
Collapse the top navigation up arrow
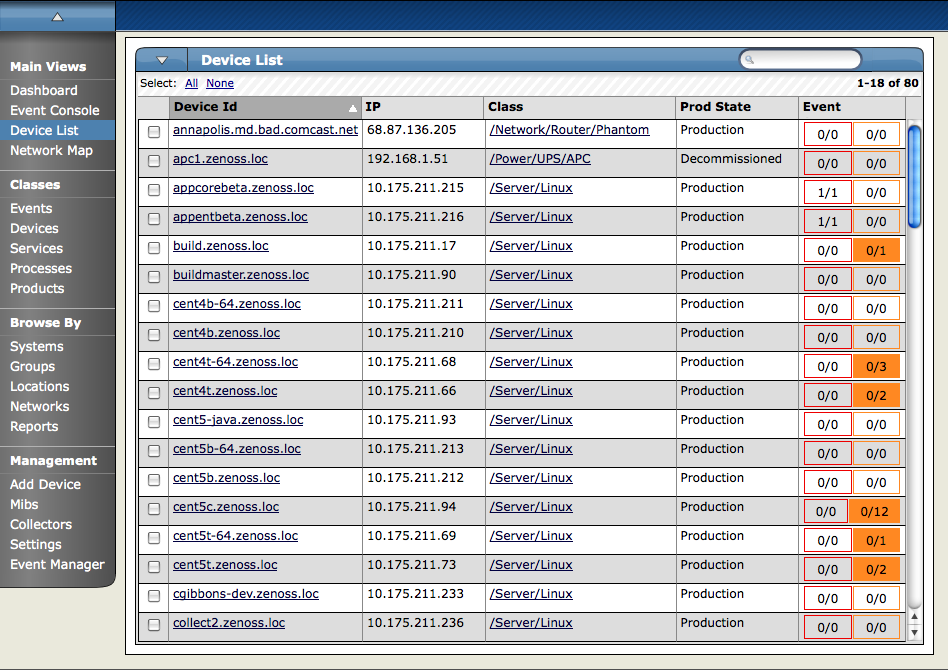(57, 17)
